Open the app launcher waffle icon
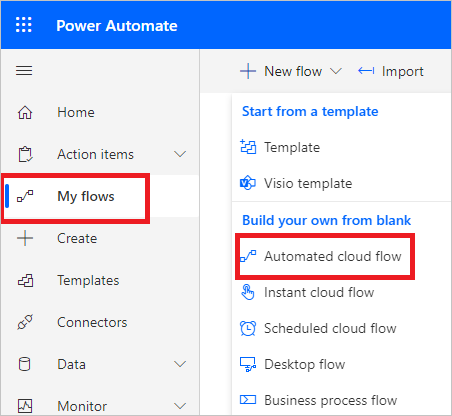The height and width of the screenshot is (416, 452). click(24, 25)
